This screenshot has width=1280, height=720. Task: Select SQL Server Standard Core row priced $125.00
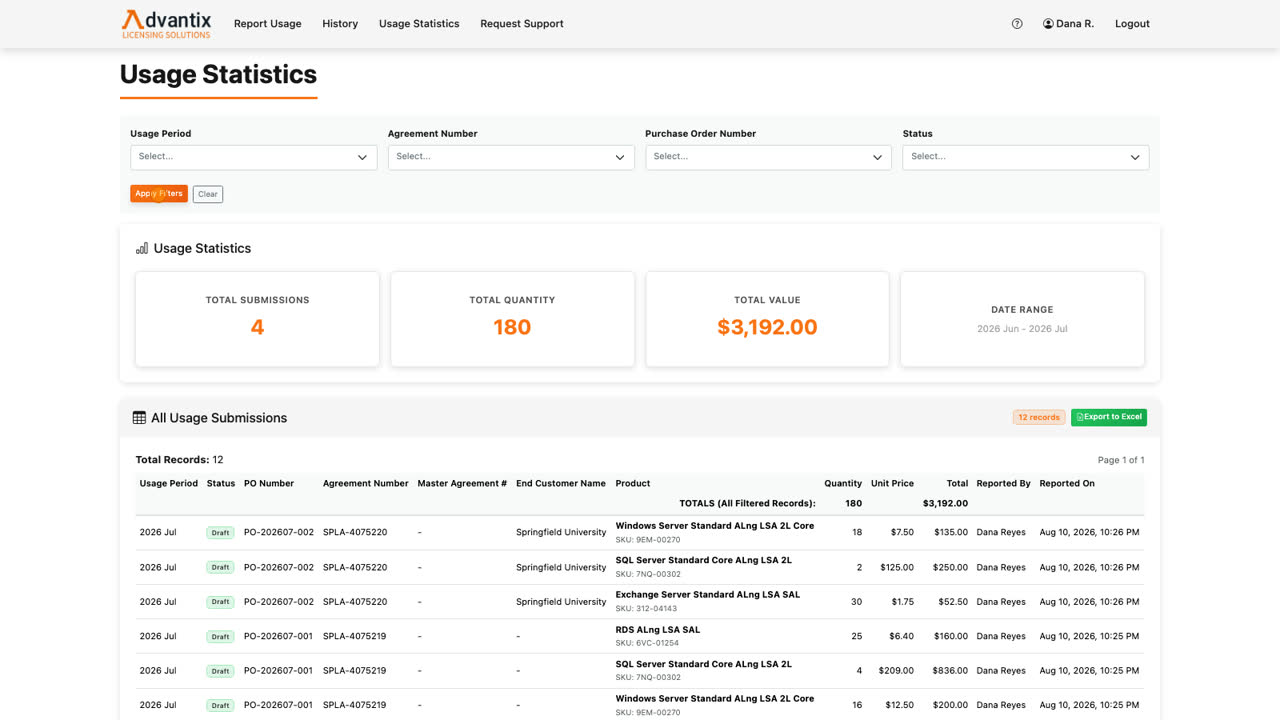[640, 567]
